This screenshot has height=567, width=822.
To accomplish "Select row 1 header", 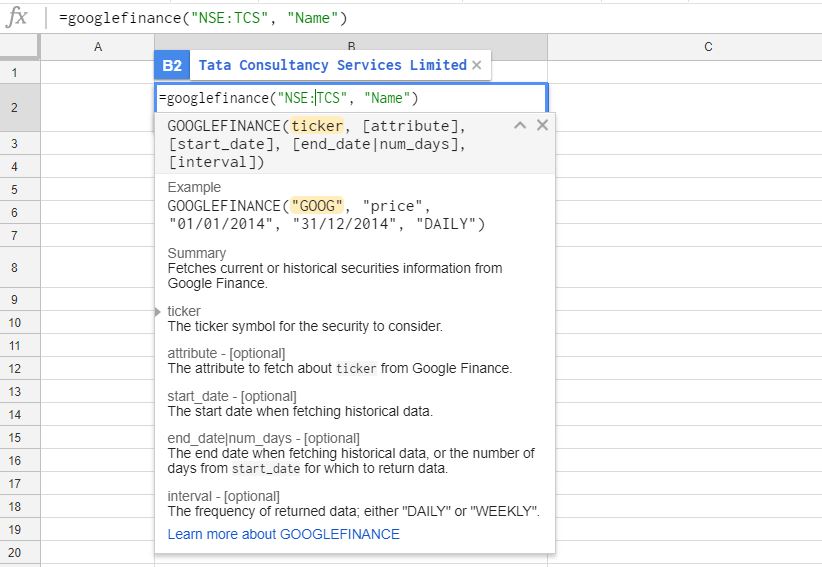I will pos(15,72).
